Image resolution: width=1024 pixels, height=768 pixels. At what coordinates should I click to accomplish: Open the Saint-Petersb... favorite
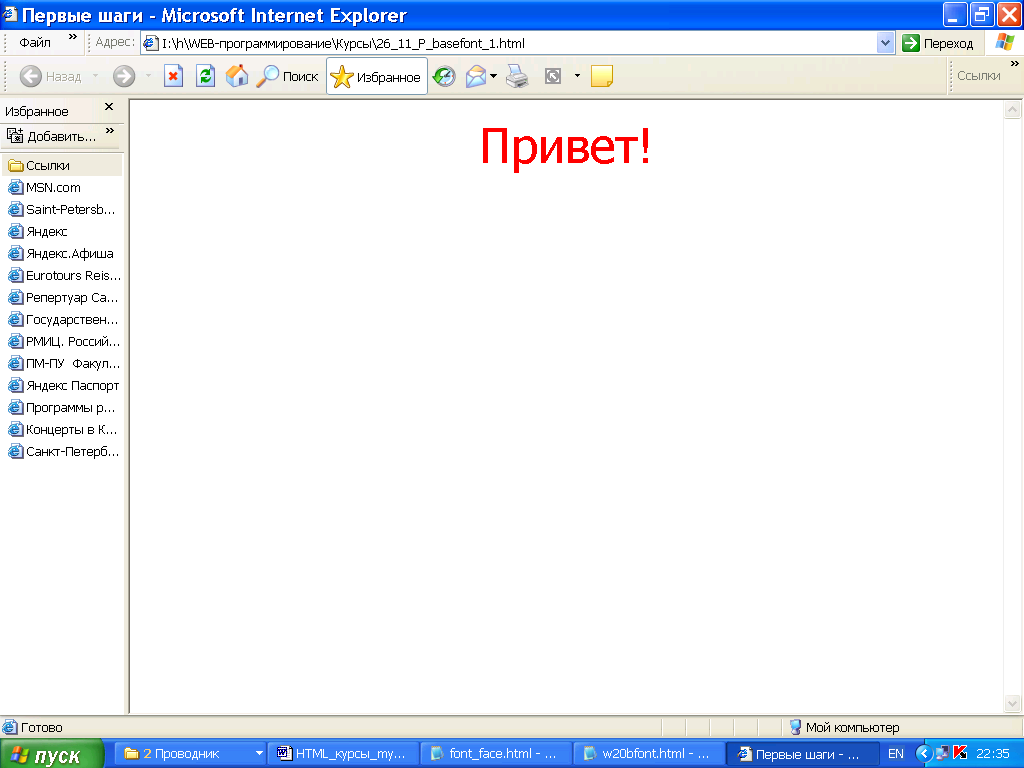pyautogui.click(x=63, y=210)
